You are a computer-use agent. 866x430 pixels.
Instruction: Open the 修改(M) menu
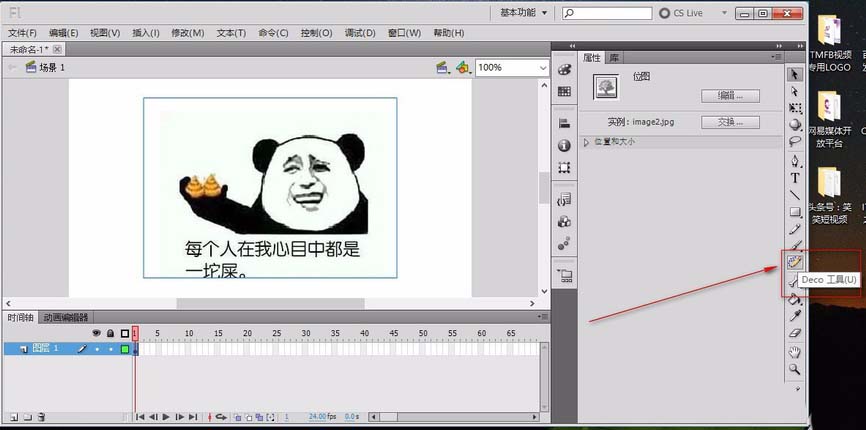pos(188,33)
